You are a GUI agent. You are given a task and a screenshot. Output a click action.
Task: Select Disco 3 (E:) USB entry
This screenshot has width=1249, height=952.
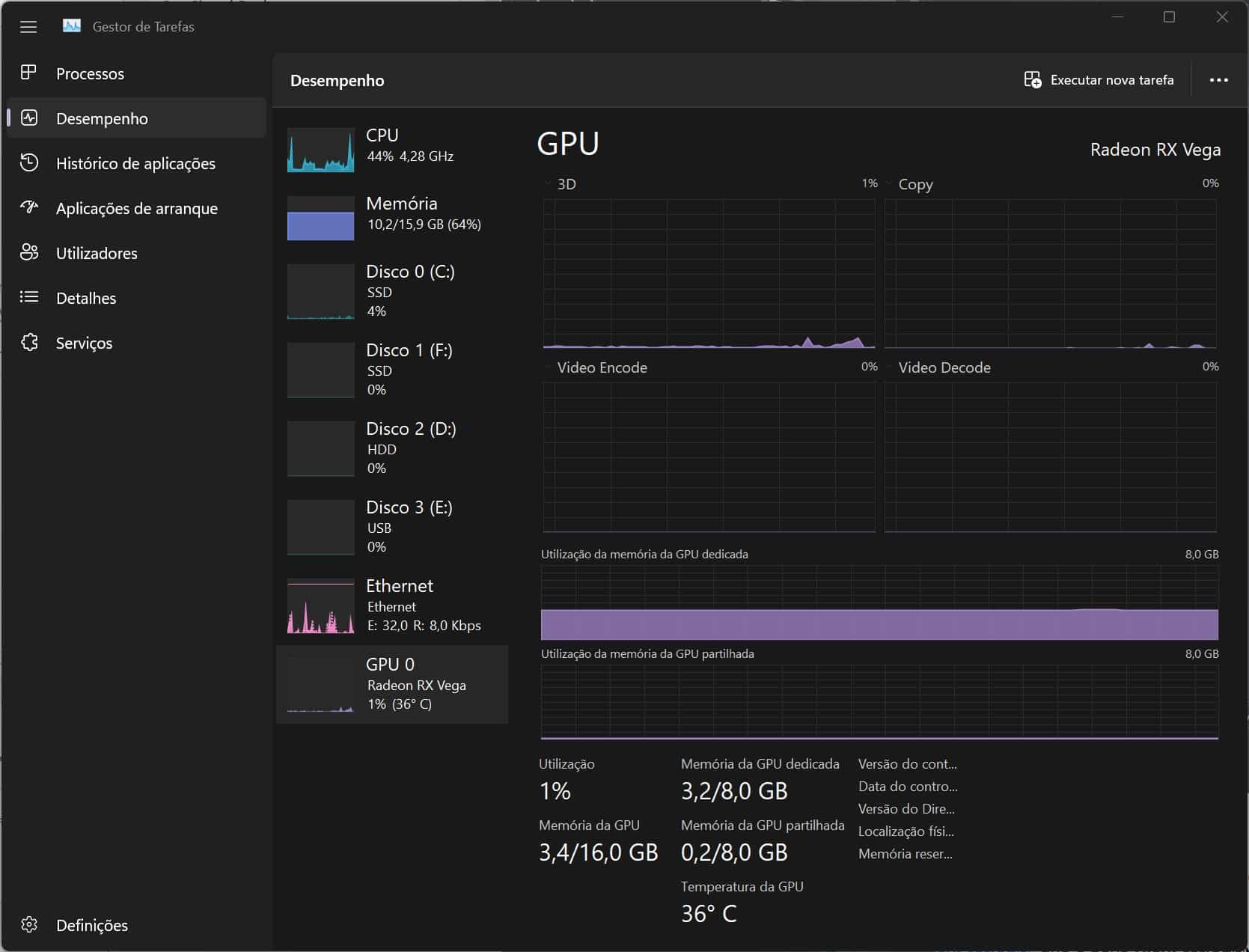tap(392, 527)
